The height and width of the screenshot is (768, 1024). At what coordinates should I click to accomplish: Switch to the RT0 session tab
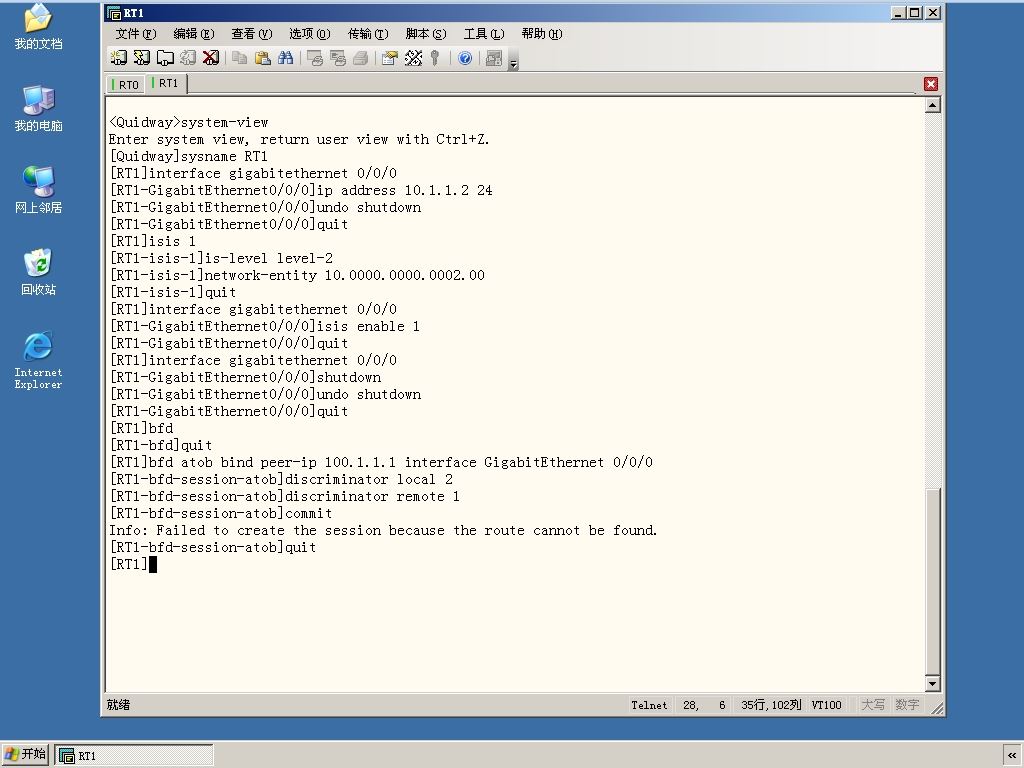(x=125, y=85)
